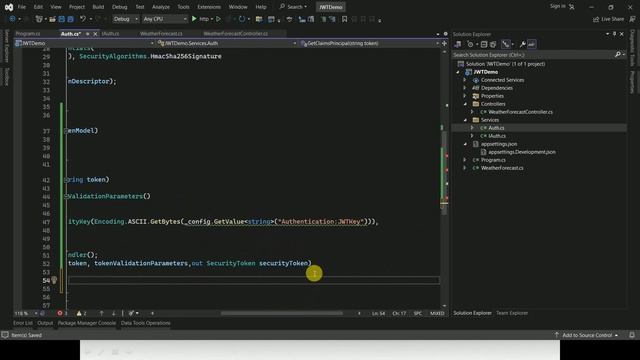640x360 pixels.
Task: Switch to the WeatherForecastController.cs tab
Action: point(236,34)
